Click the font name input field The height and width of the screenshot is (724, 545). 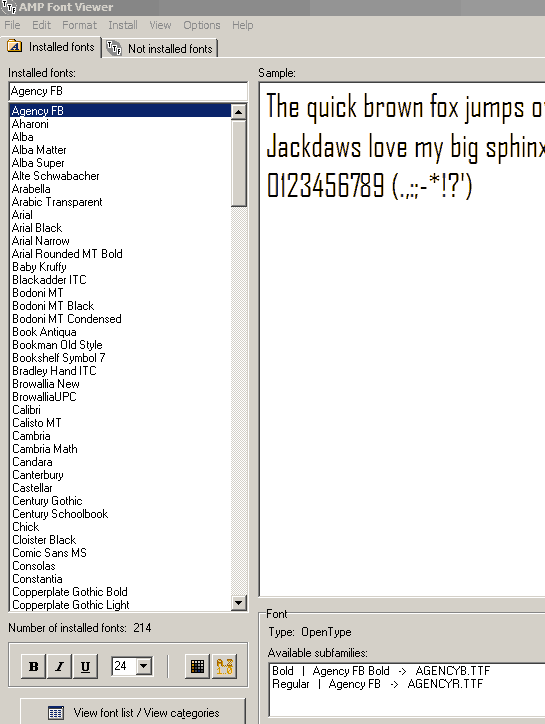[x=128, y=91]
